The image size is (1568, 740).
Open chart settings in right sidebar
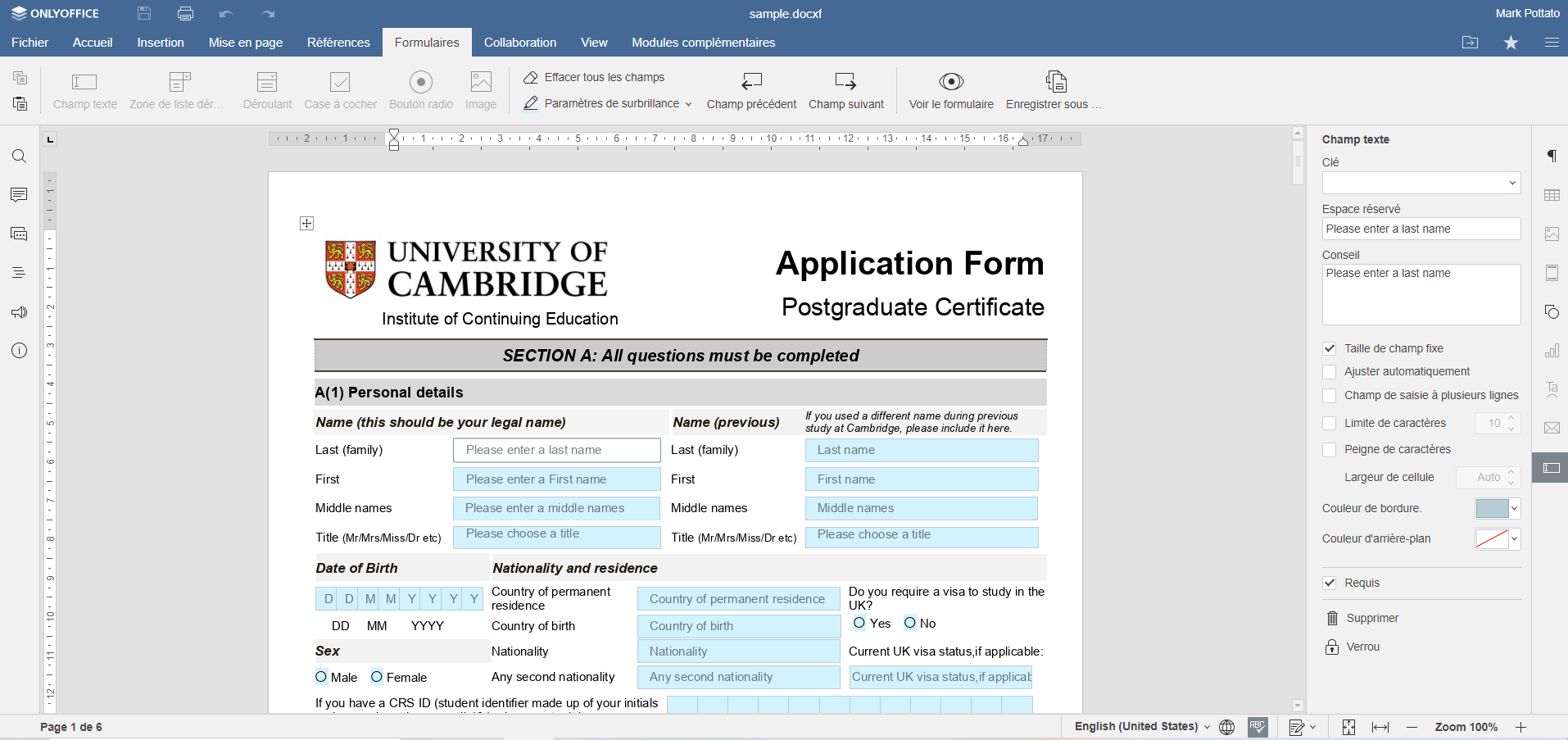coord(1552,351)
